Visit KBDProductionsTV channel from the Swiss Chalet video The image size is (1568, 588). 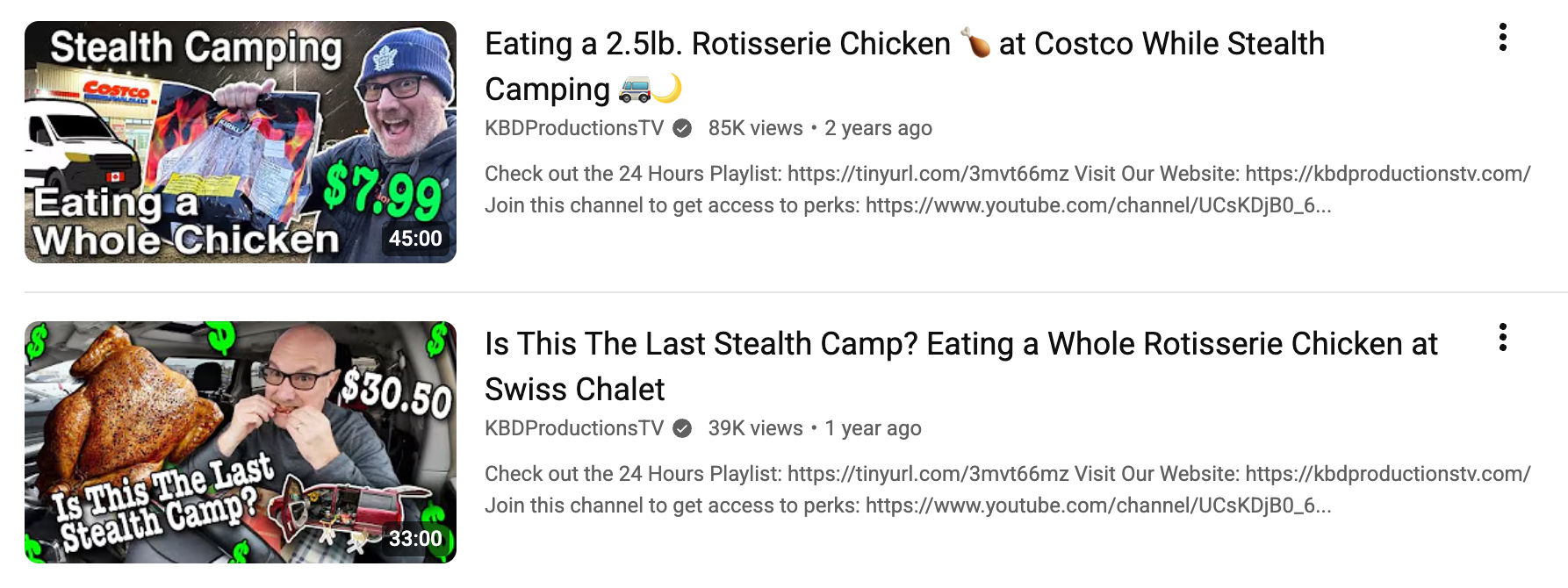(574, 429)
